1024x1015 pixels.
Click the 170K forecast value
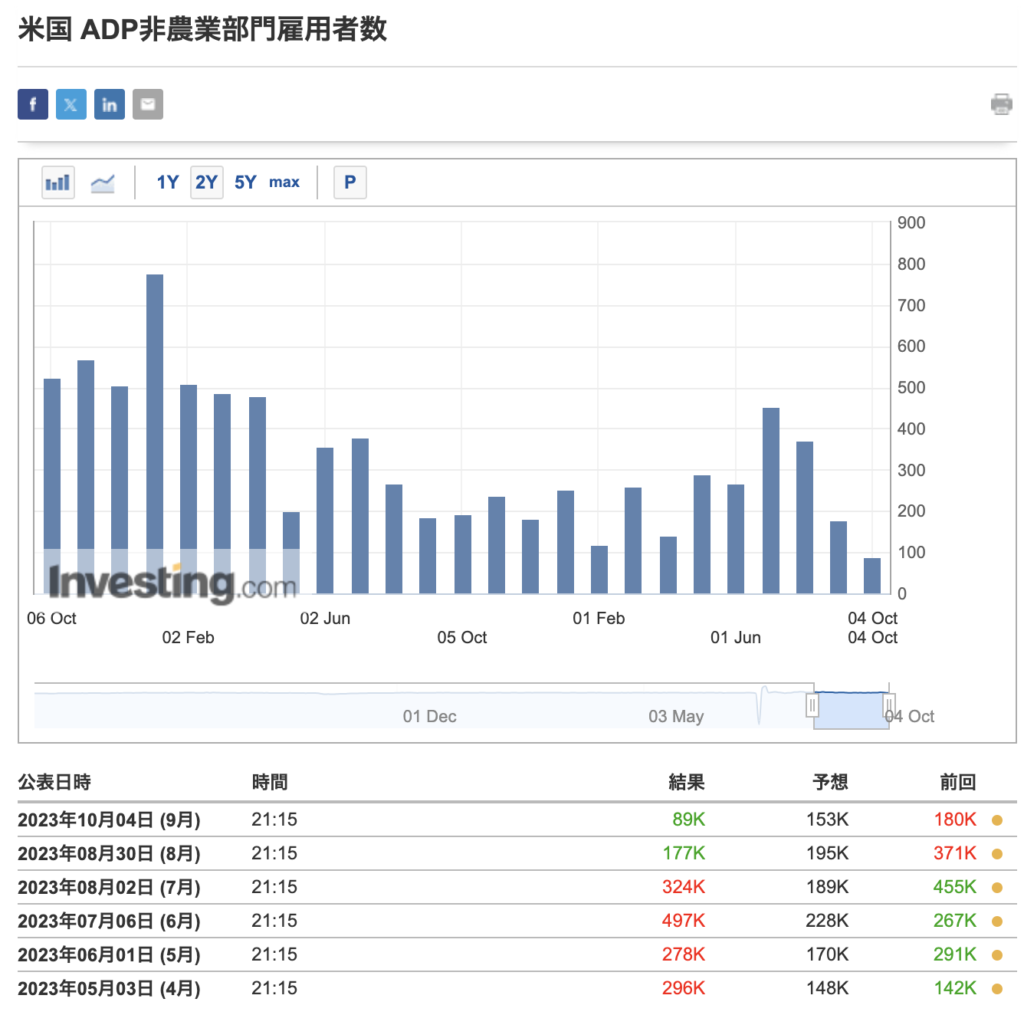pos(827,955)
